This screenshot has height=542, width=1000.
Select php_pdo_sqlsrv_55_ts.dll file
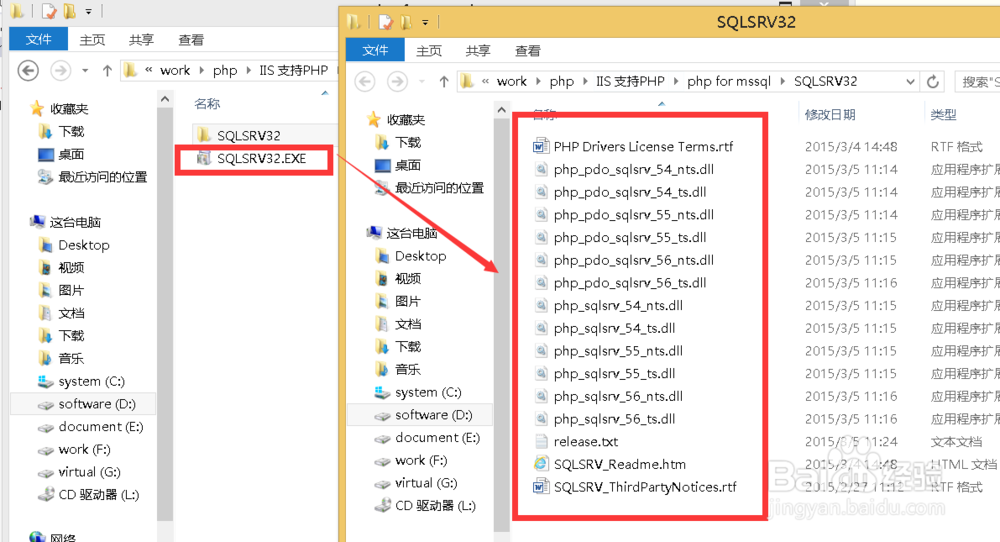pyautogui.click(x=629, y=237)
